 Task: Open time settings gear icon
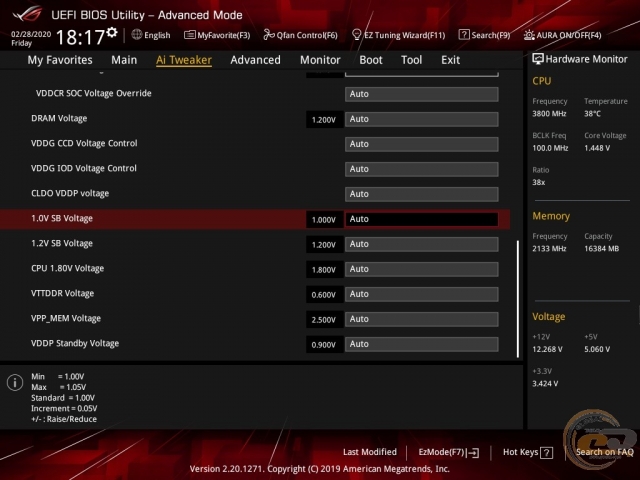112,32
